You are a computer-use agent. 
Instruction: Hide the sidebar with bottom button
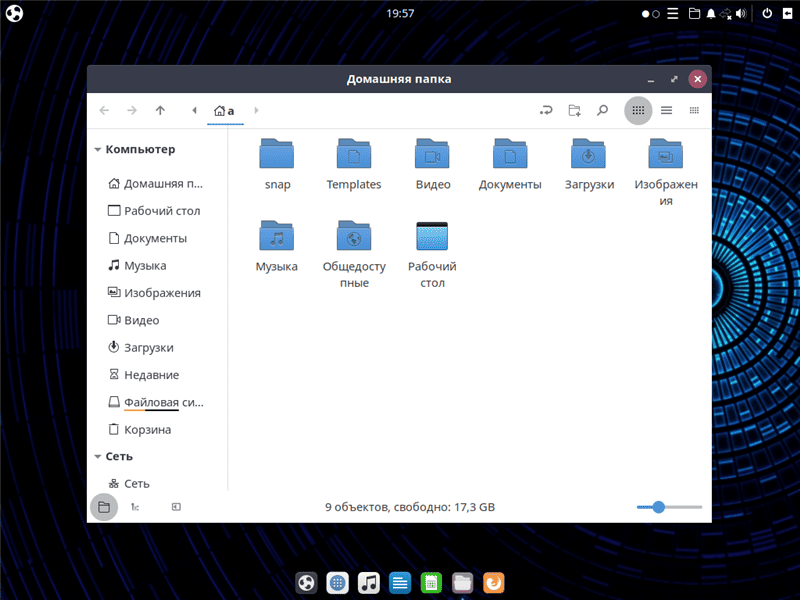click(176, 507)
